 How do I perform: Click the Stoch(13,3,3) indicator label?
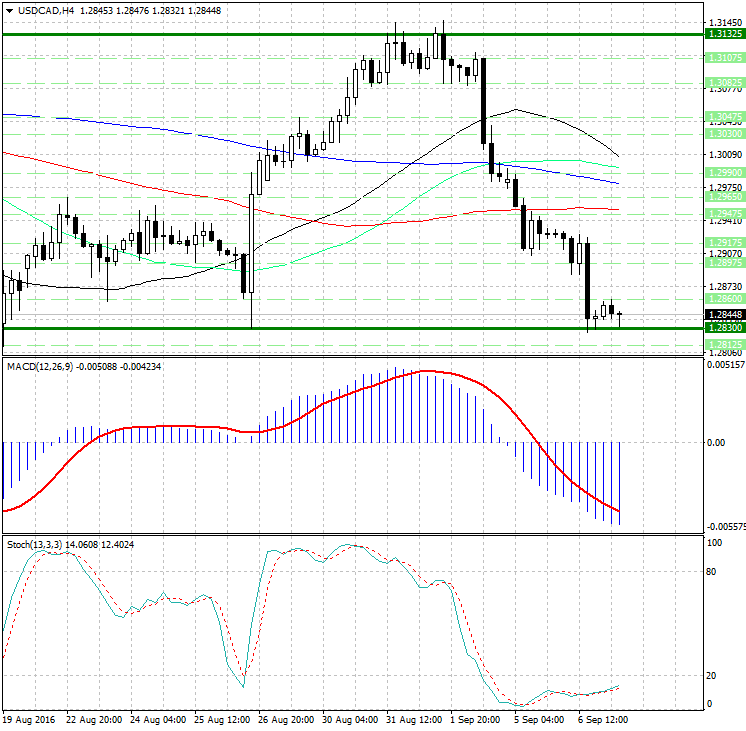click(x=35, y=544)
